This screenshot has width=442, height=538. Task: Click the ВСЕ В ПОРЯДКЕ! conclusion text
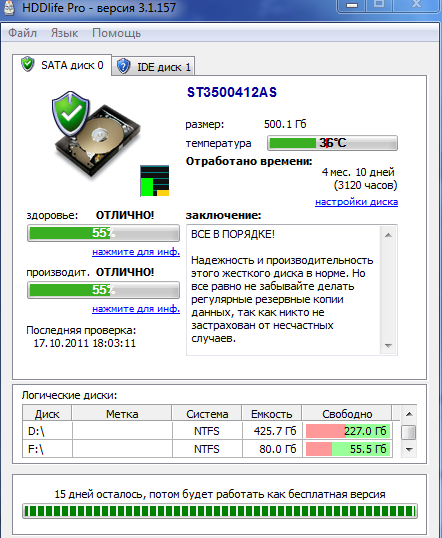(233, 234)
